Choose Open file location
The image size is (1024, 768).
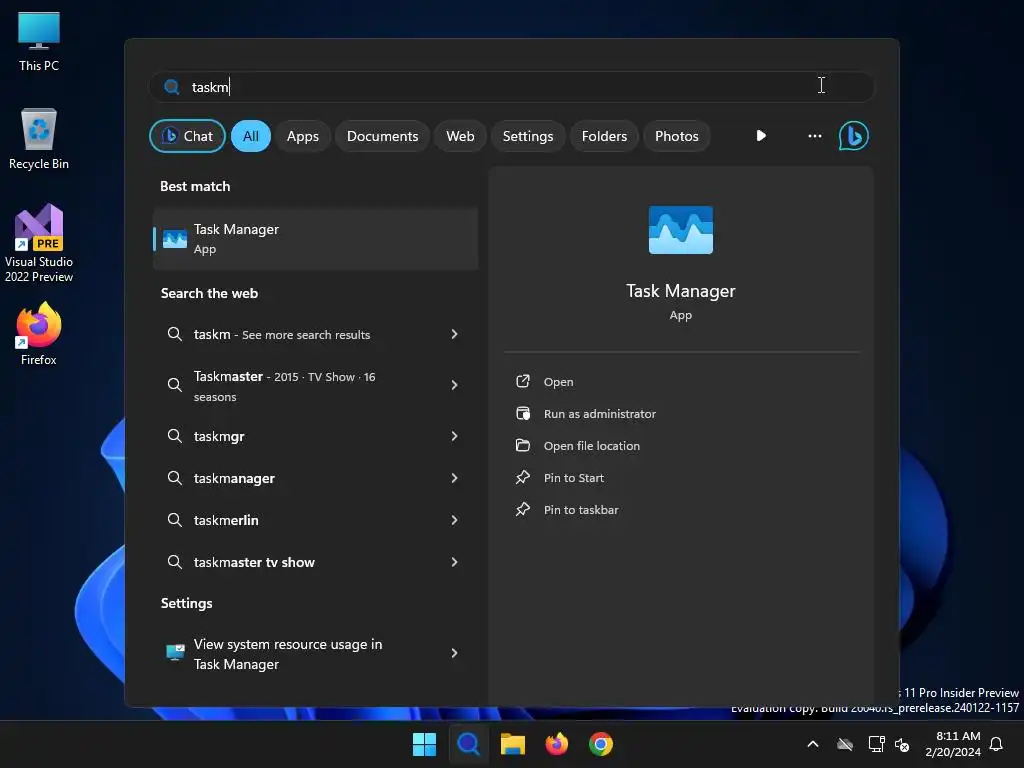pyautogui.click(x=592, y=446)
